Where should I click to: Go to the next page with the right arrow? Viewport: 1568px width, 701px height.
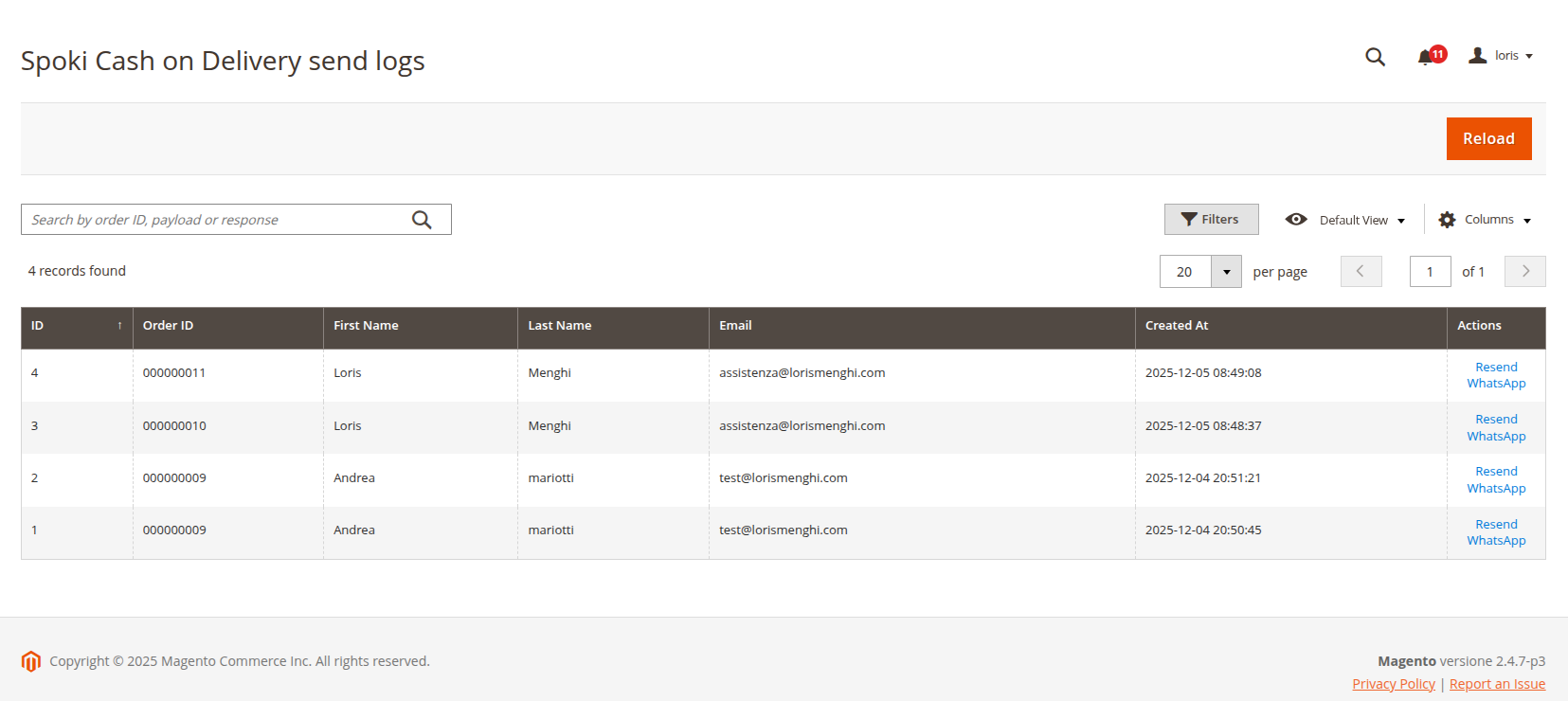coord(1524,271)
